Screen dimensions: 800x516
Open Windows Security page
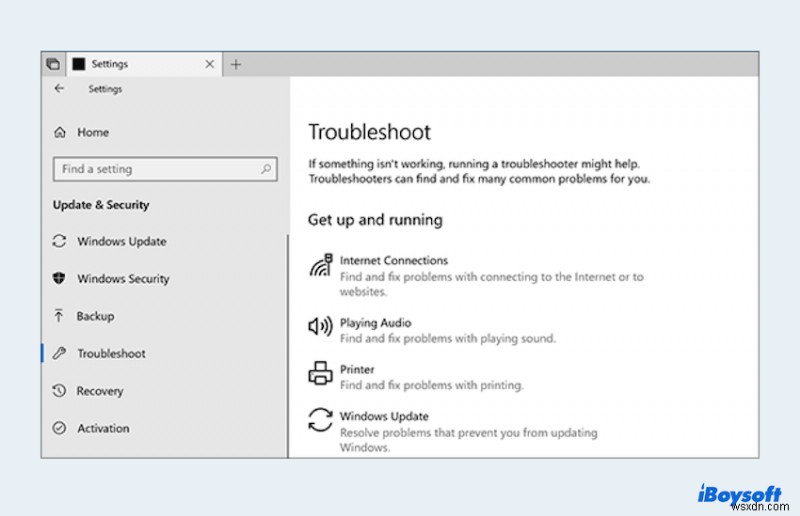pos(123,278)
